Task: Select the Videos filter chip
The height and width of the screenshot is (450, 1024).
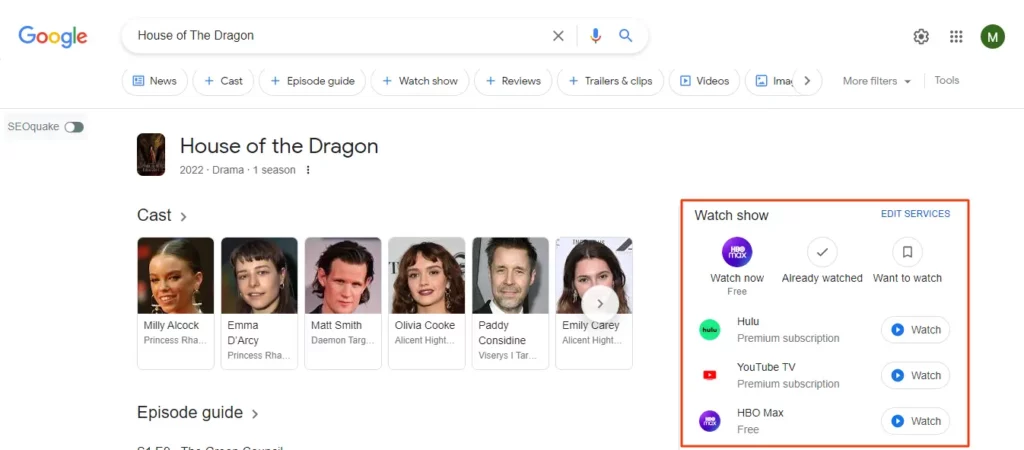Action: pyautogui.click(x=704, y=81)
